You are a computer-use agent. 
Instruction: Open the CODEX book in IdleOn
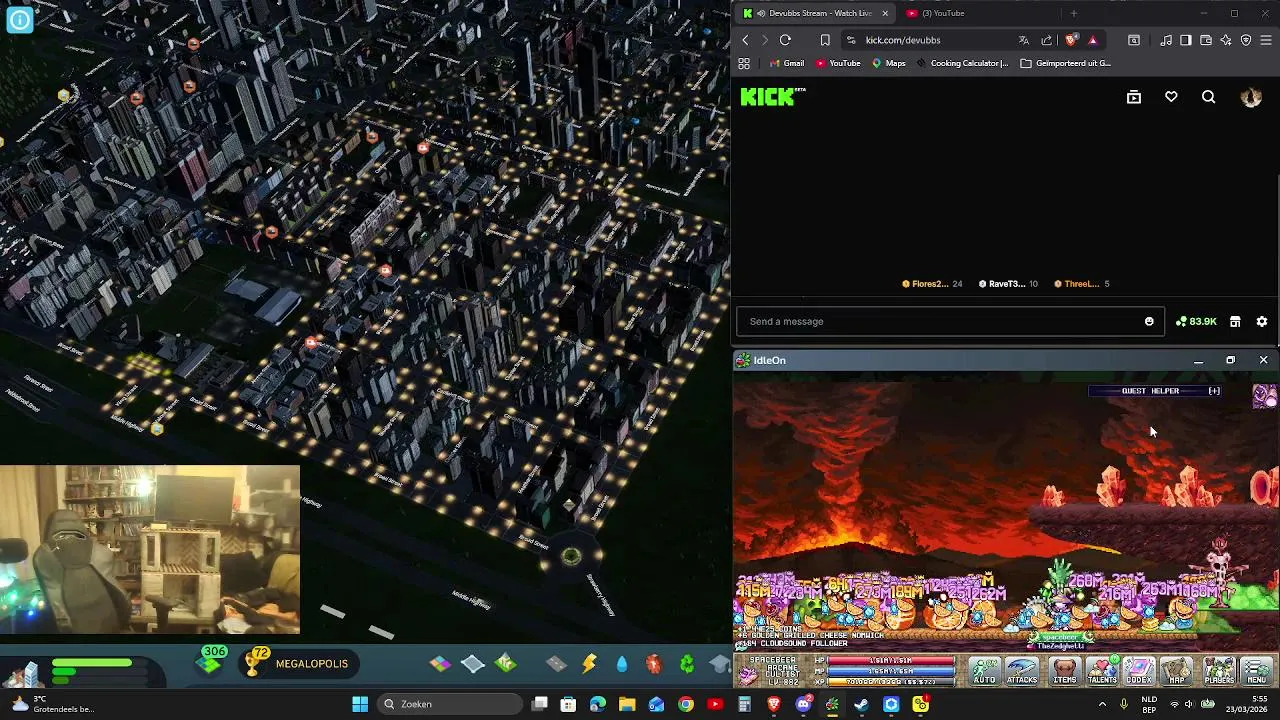coord(1139,671)
